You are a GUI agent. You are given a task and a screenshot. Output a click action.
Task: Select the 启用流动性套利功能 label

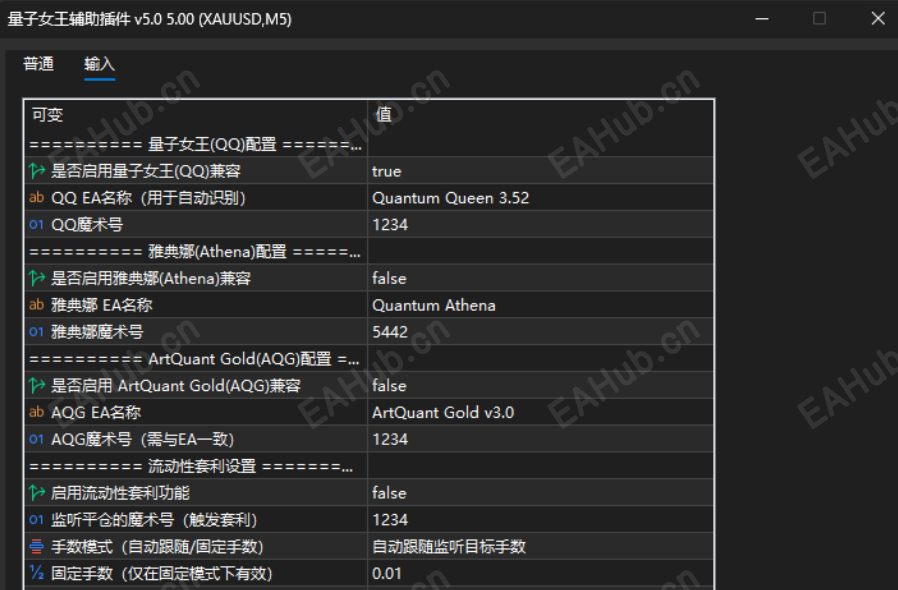click(120, 493)
